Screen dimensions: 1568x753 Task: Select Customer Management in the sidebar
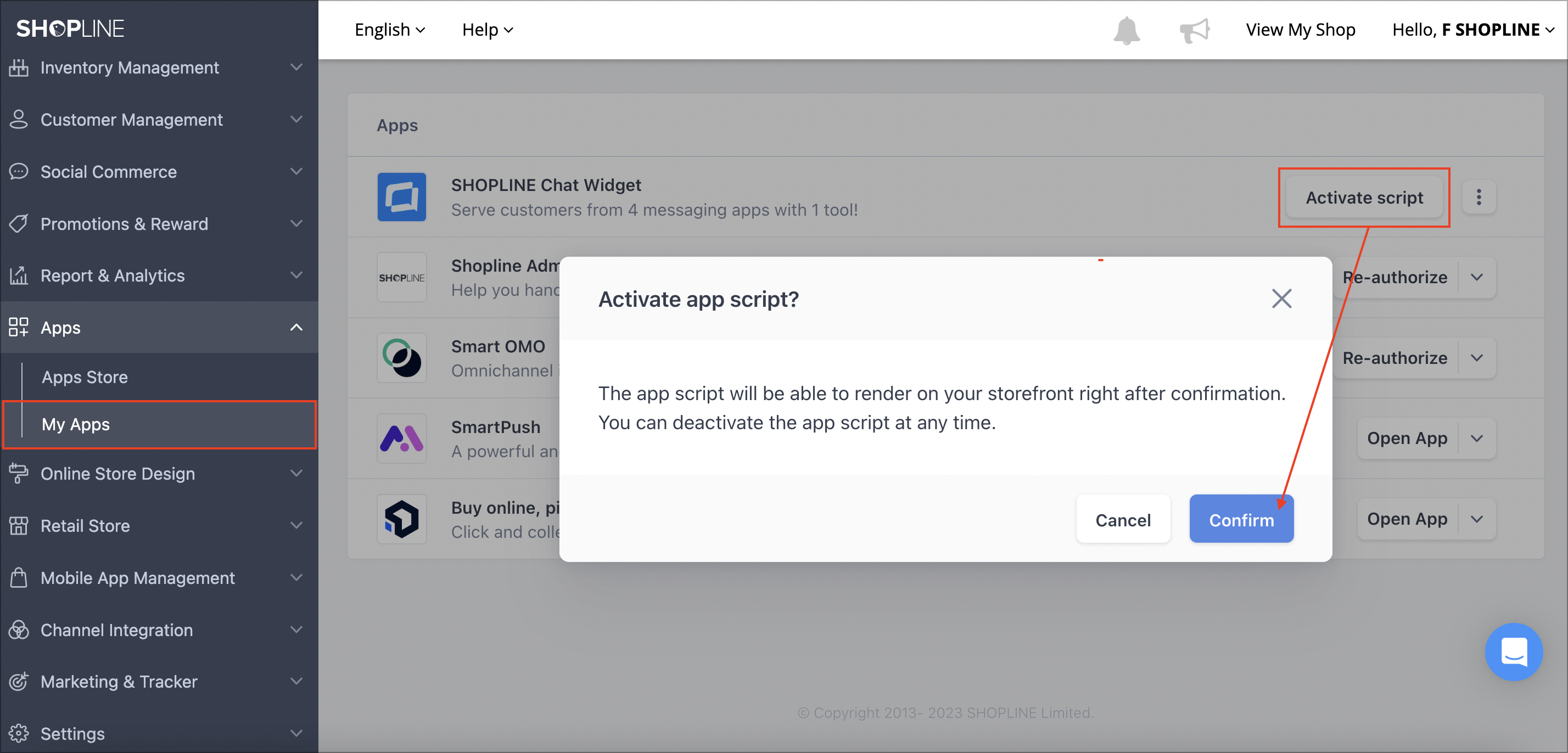[131, 119]
